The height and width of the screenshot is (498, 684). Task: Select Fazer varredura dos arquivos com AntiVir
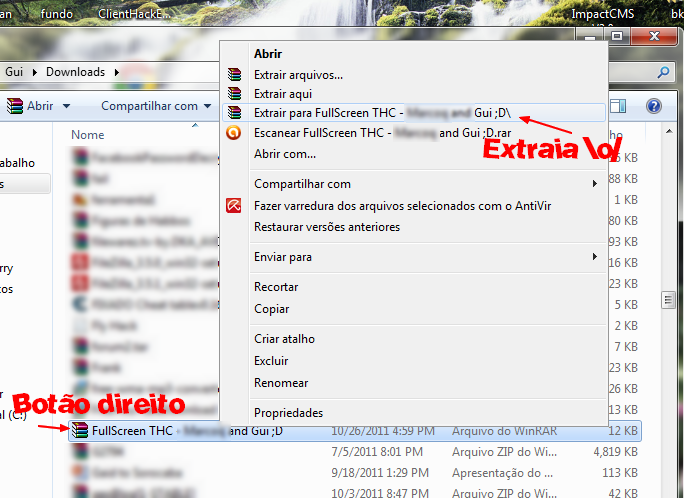403,206
